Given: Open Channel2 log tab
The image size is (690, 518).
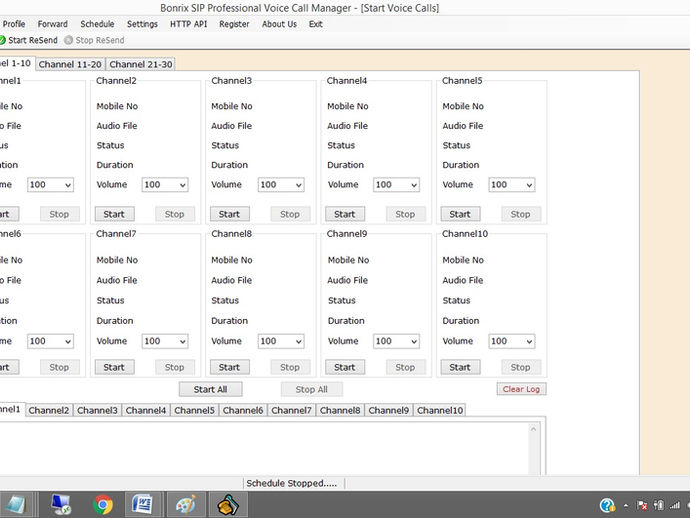Looking at the screenshot, I should tap(49, 410).
